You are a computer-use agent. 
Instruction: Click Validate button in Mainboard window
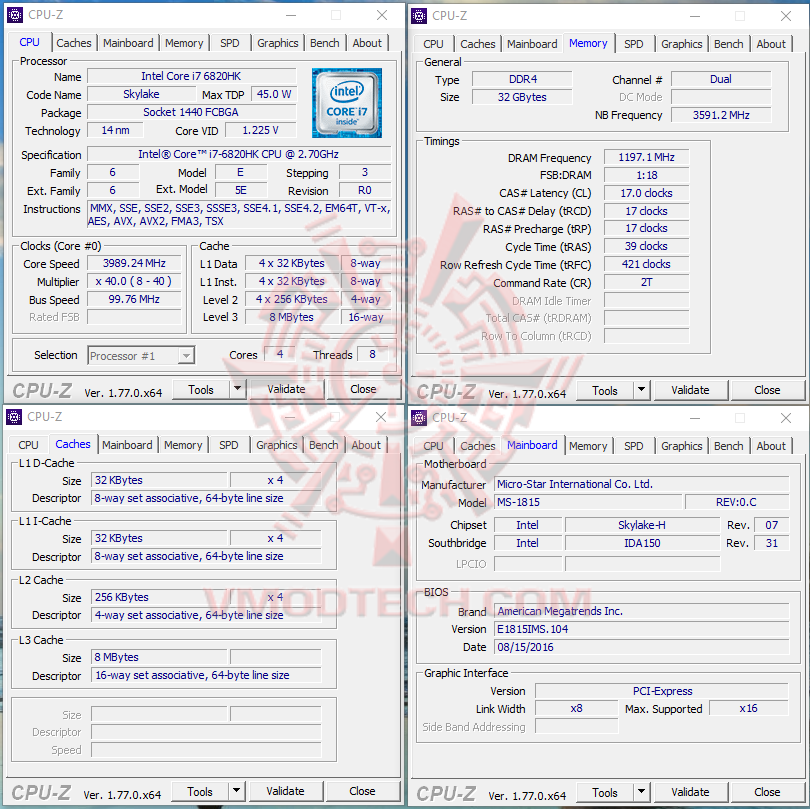point(690,792)
